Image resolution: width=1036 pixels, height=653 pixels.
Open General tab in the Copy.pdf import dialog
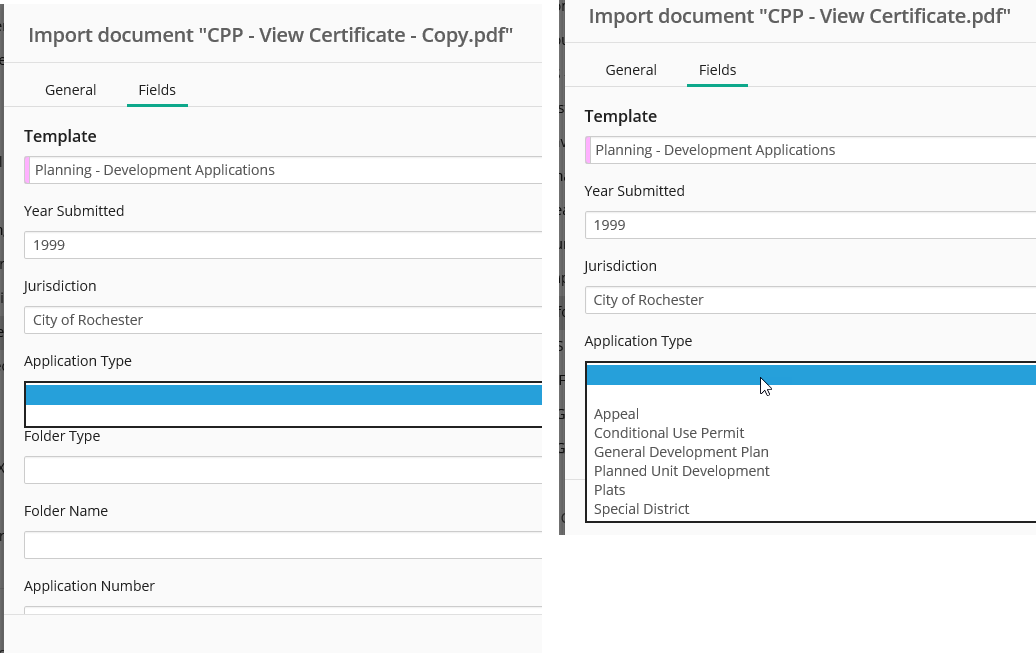(70, 90)
